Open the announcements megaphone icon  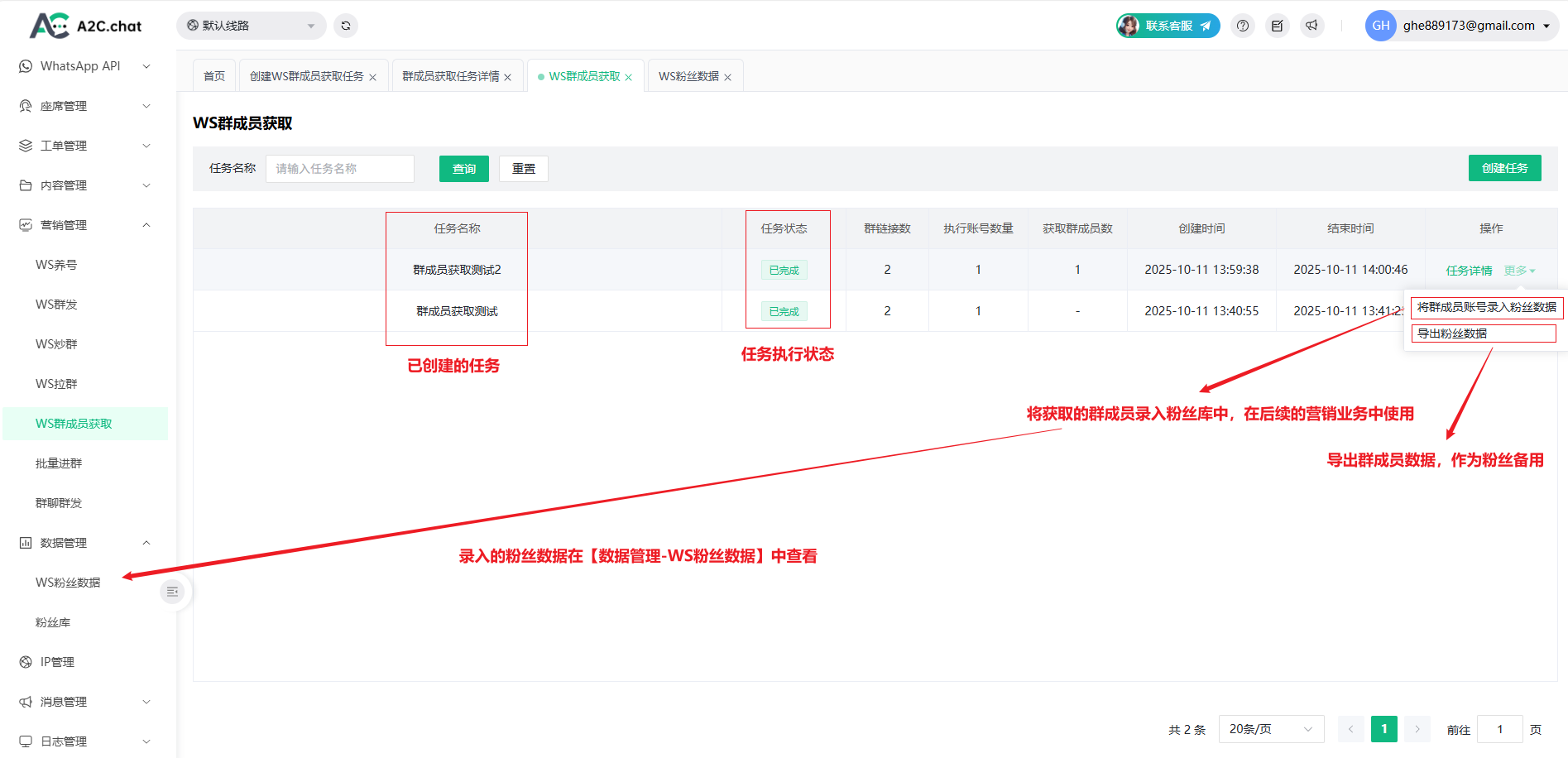tap(1311, 26)
